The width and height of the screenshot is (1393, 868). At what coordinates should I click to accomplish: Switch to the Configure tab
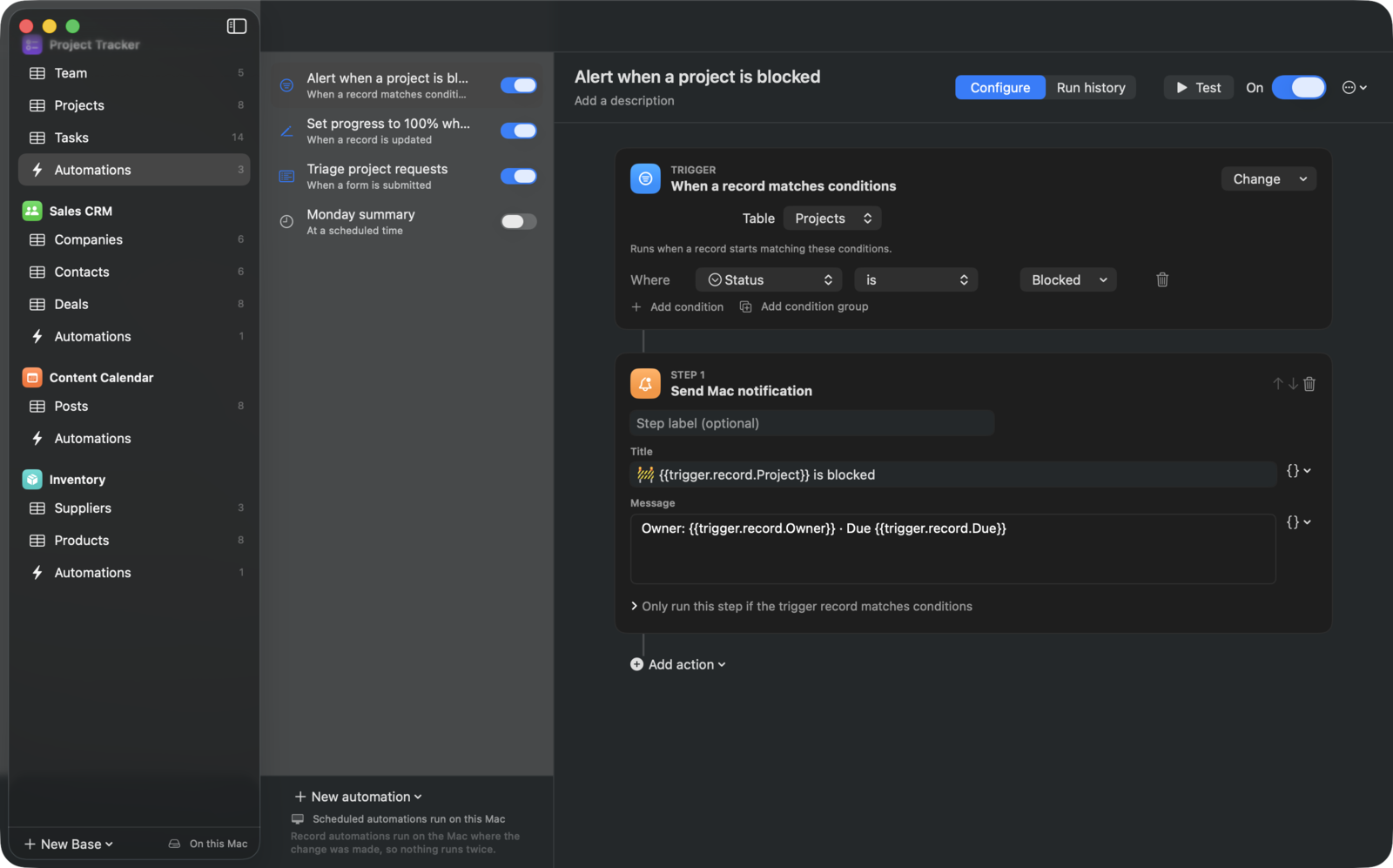(x=1000, y=87)
